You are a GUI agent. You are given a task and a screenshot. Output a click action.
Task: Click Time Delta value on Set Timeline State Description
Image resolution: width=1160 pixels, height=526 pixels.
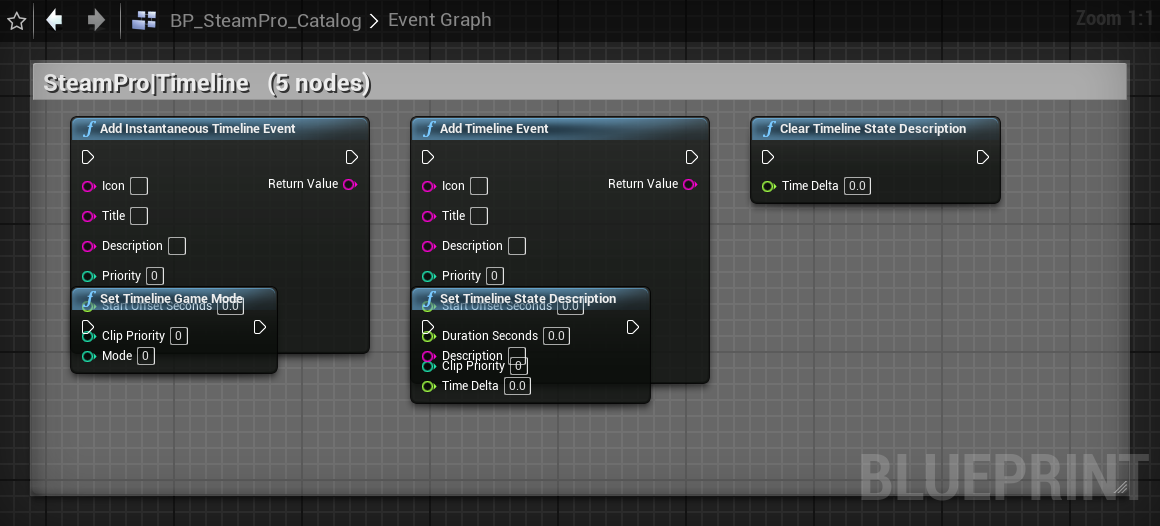517,385
